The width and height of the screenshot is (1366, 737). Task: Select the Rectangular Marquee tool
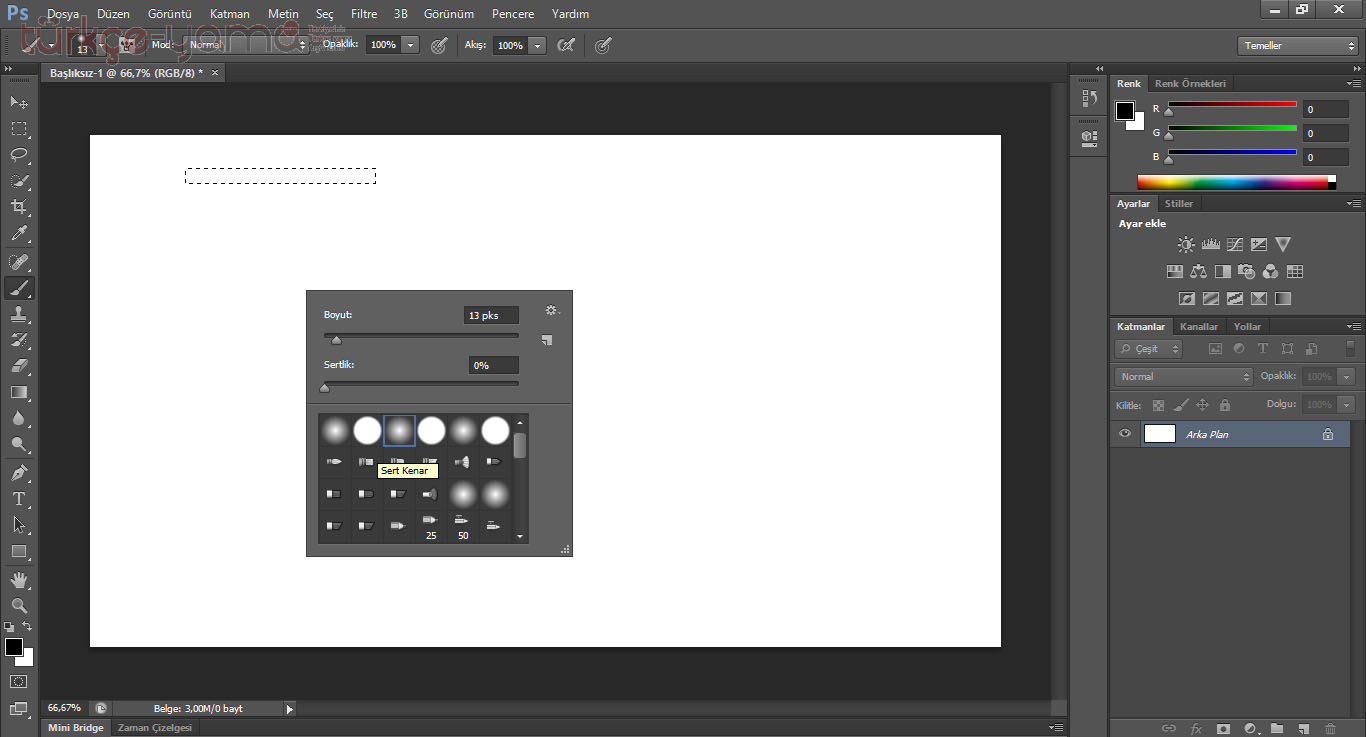pos(19,128)
